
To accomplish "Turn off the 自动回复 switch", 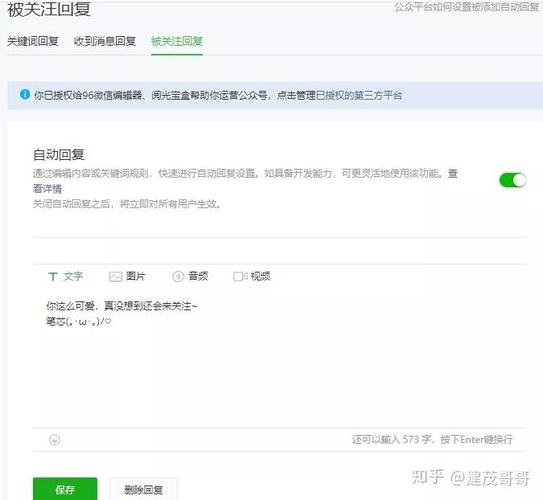I will coord(513,180).
